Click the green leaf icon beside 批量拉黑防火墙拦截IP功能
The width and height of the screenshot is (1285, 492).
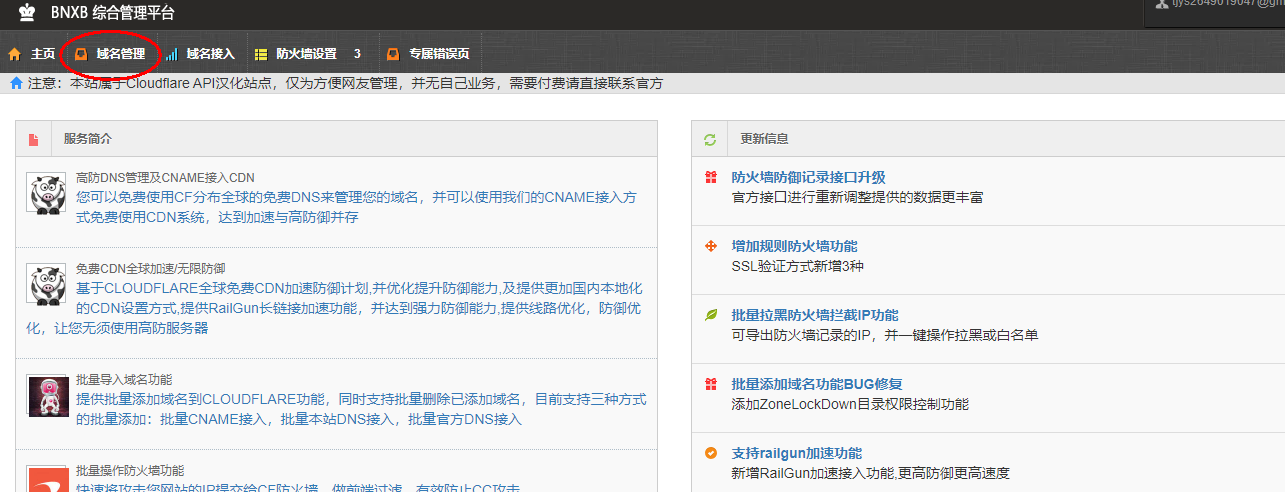tap(711, 315)
